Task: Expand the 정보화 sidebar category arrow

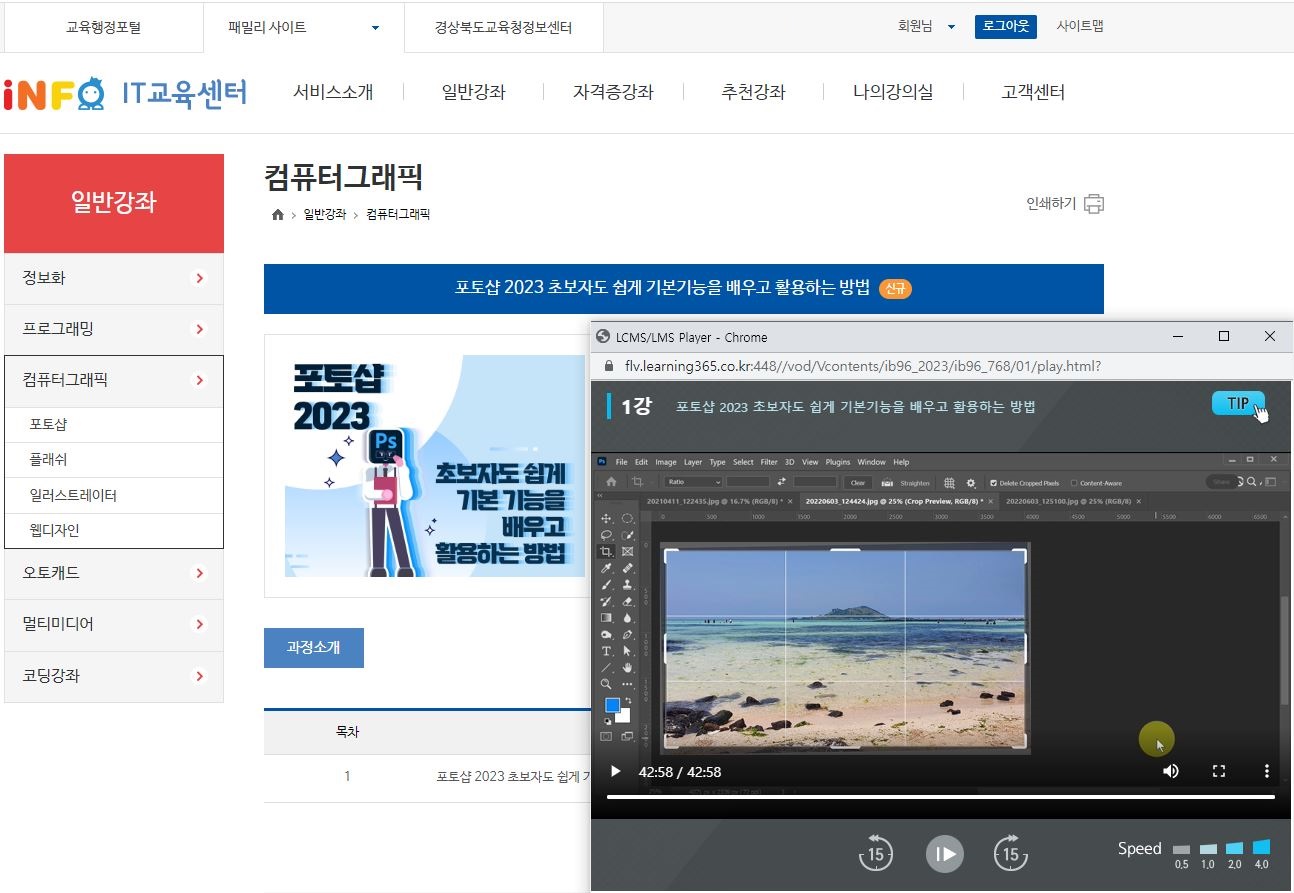Action: [200, 279]
